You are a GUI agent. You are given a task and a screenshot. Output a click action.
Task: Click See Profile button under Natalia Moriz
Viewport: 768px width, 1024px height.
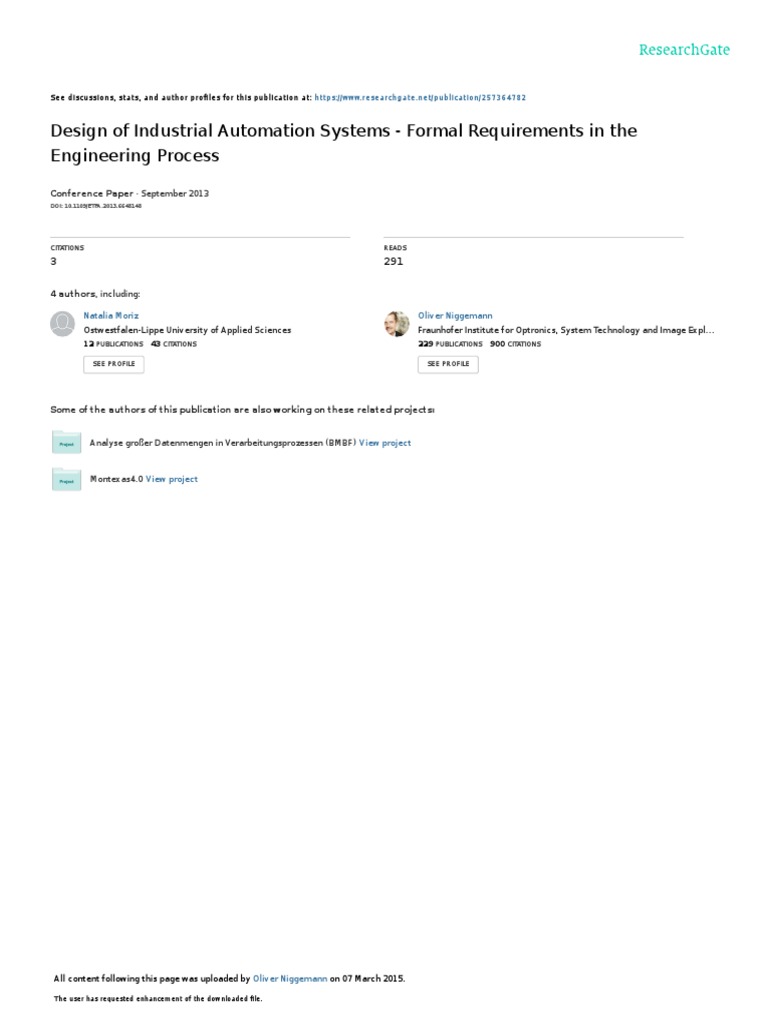tap(113, 364)
